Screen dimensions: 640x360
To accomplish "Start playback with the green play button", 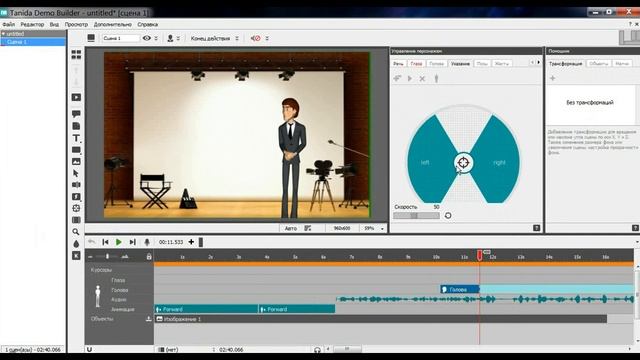I will [118, 242].
